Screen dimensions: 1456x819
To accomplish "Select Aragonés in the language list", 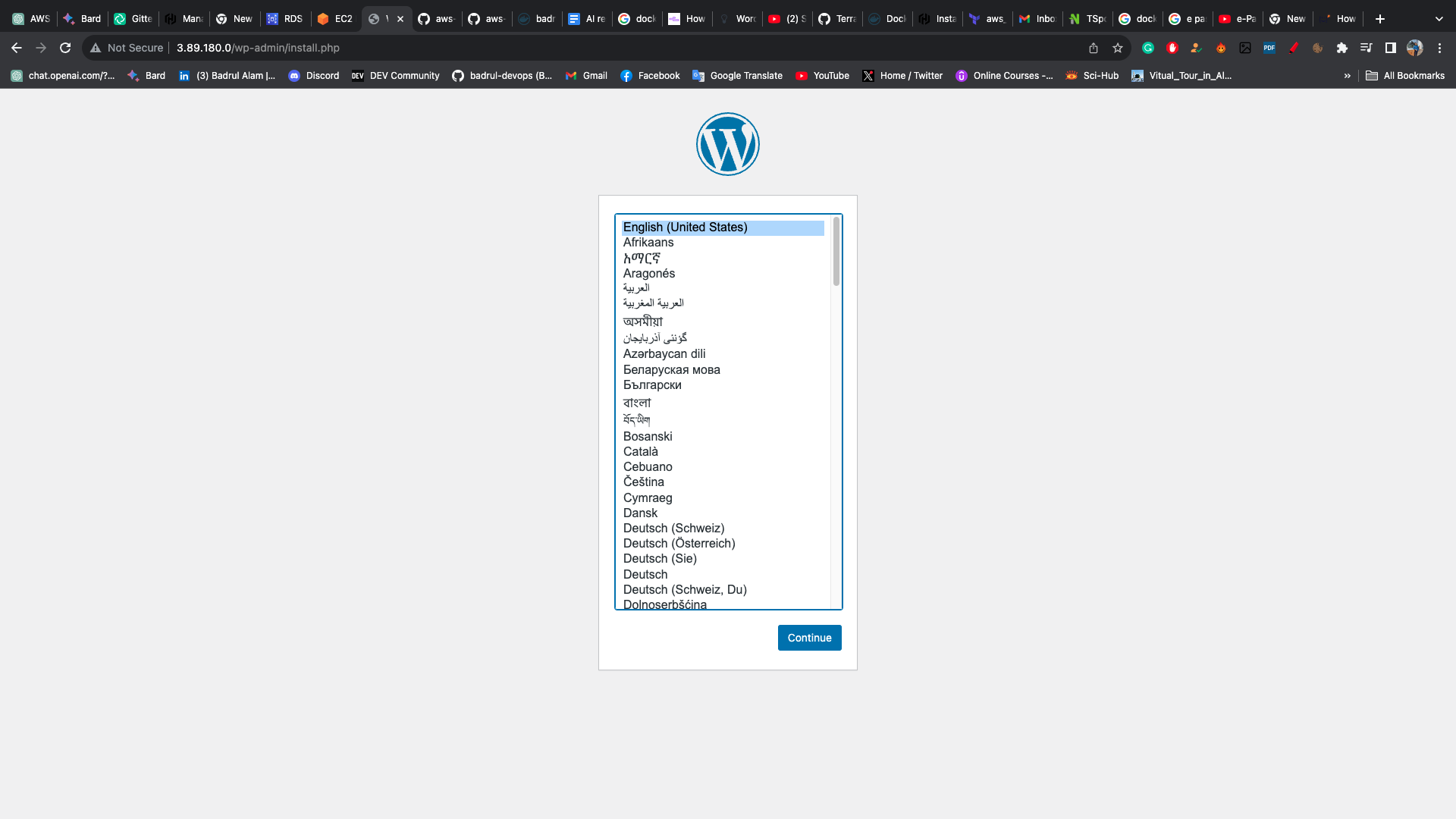I will tap(723, 274).
